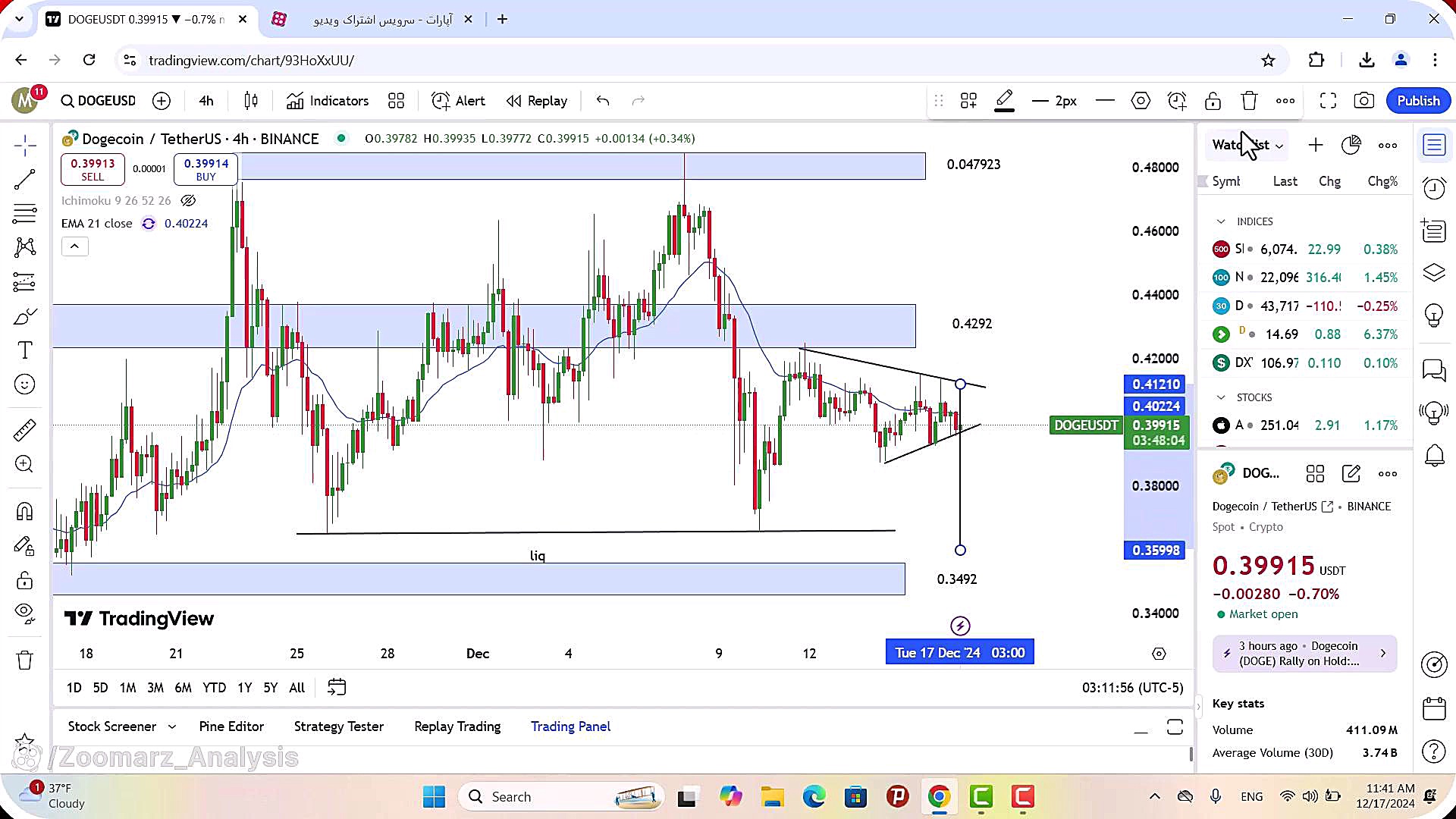
Task: Click the remove objects trash icon in sidebar
Action: (24, 660)
